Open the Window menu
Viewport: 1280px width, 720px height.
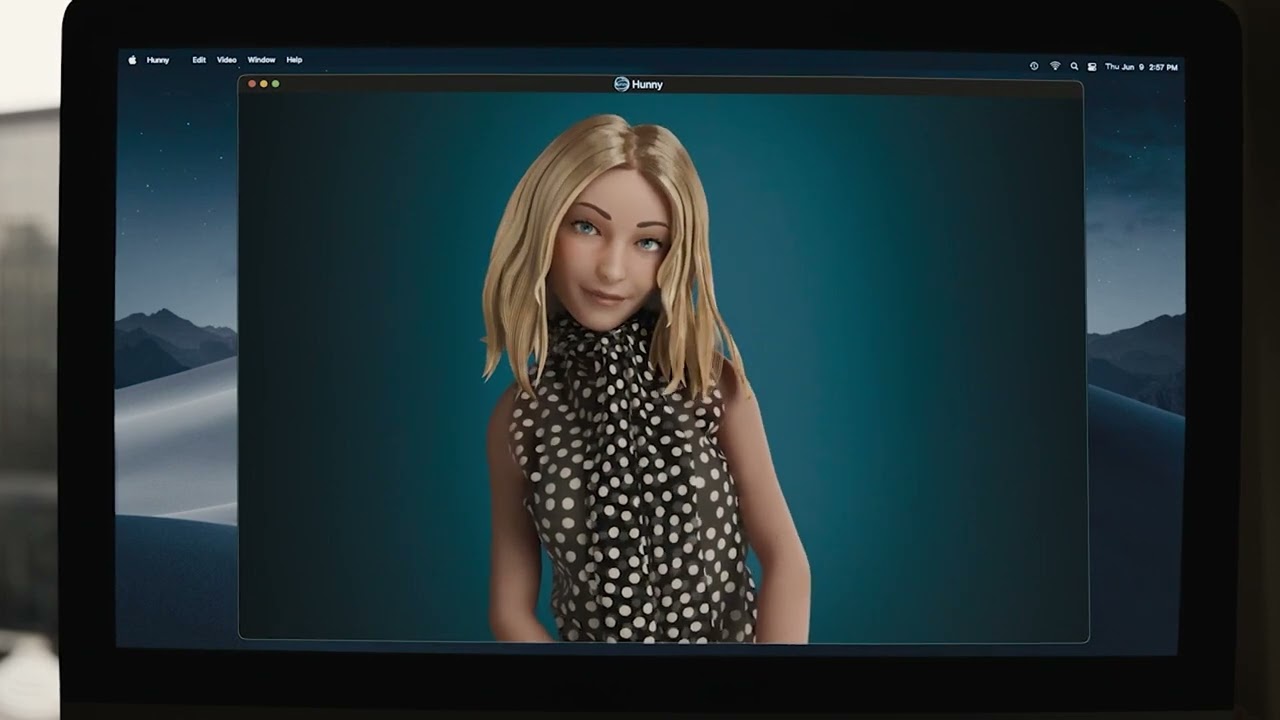261,60
